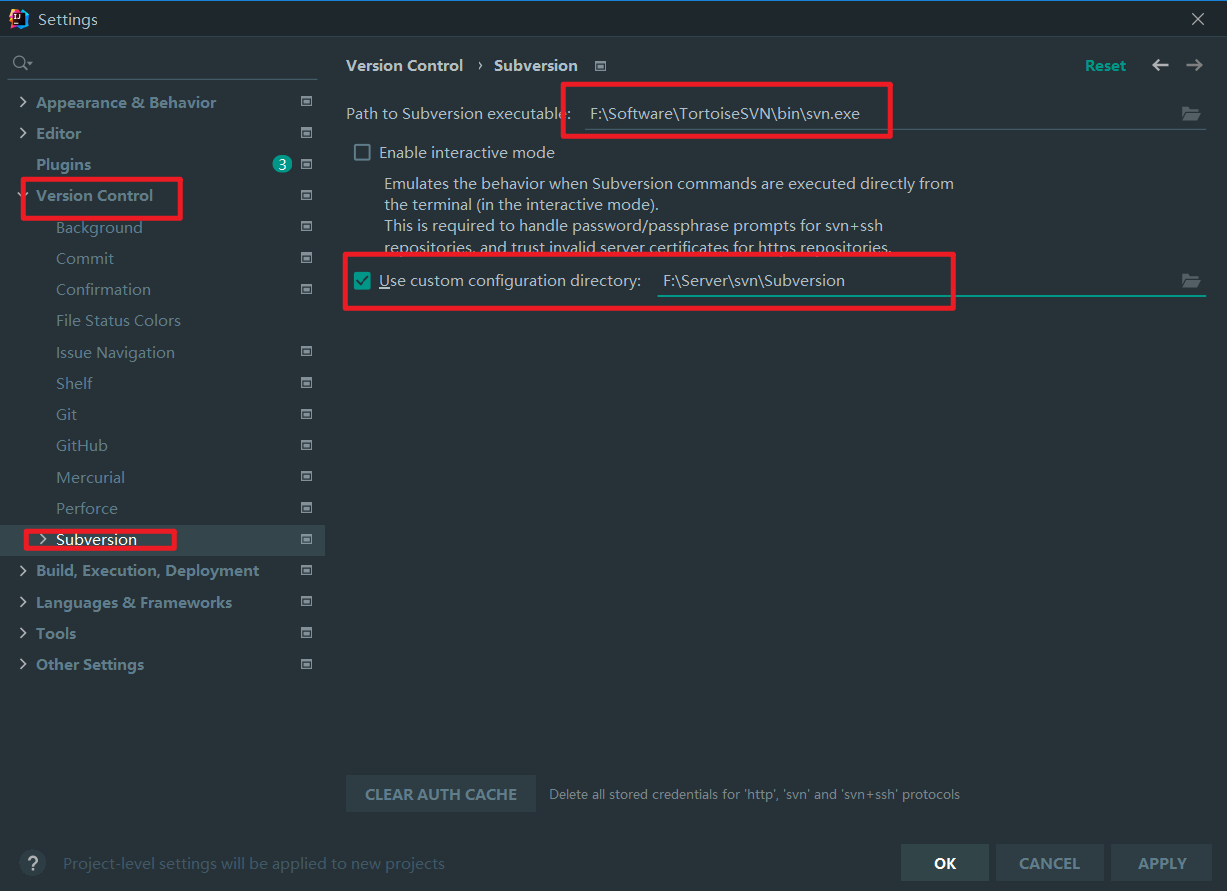The height and width of the screenshot is (891, 1227).
Task: Expand Build, Execution, Deployment section
Action: click(23, 570)
